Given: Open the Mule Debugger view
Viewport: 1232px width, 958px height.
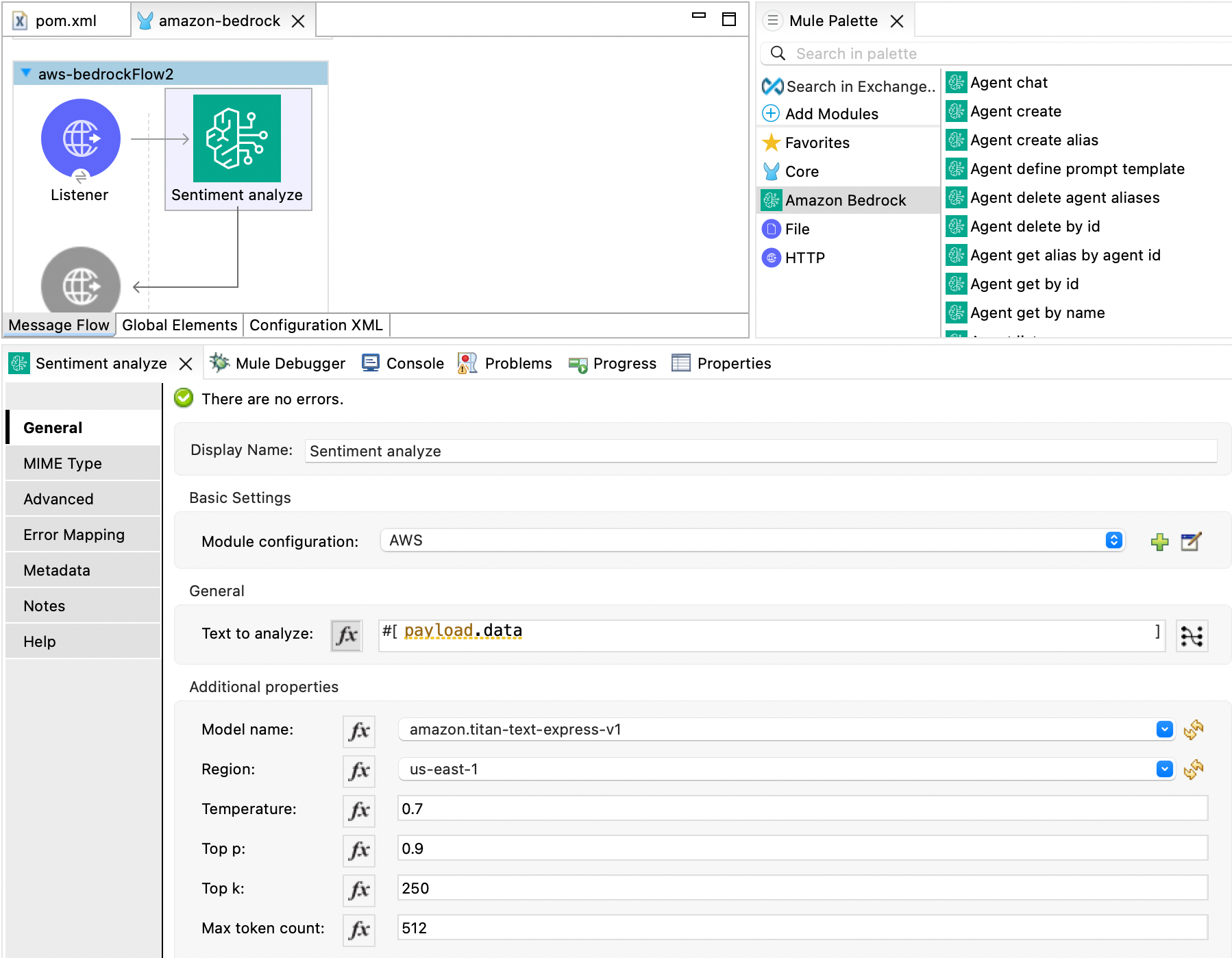Looking at the screenshot, I should coord(278,363).
